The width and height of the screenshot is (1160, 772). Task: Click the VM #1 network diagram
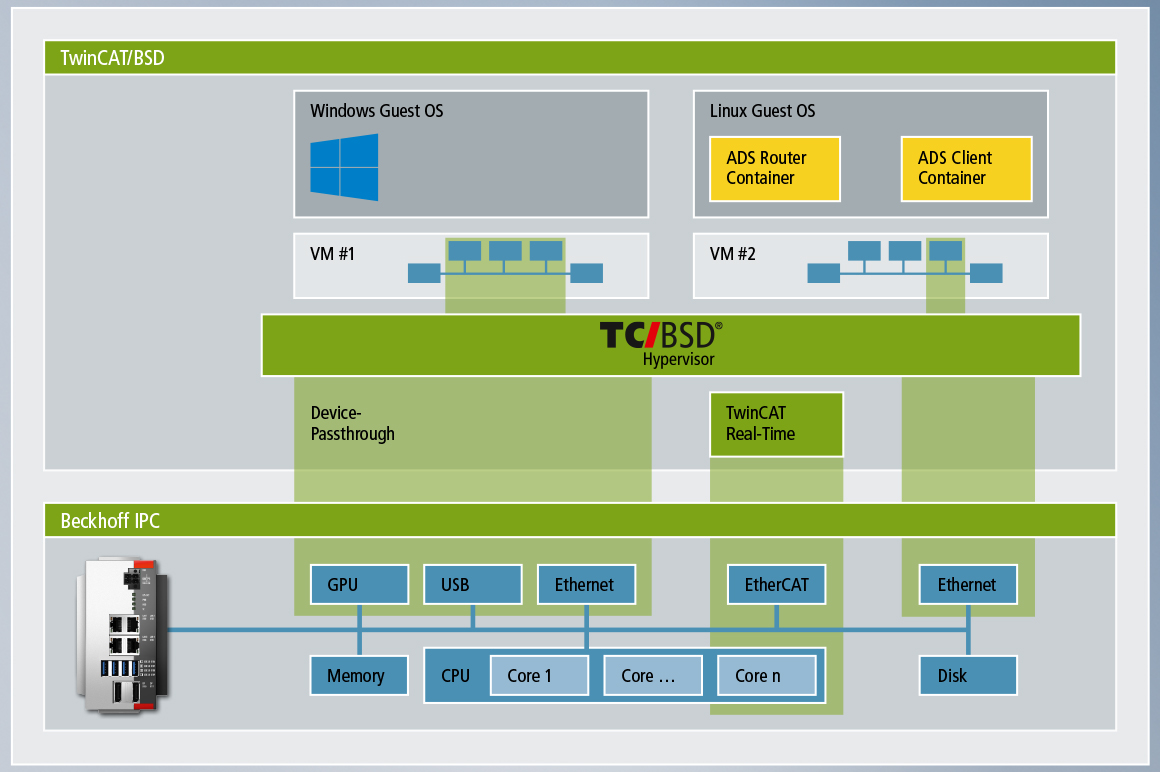pyautogui.click(x=505, y=262)
